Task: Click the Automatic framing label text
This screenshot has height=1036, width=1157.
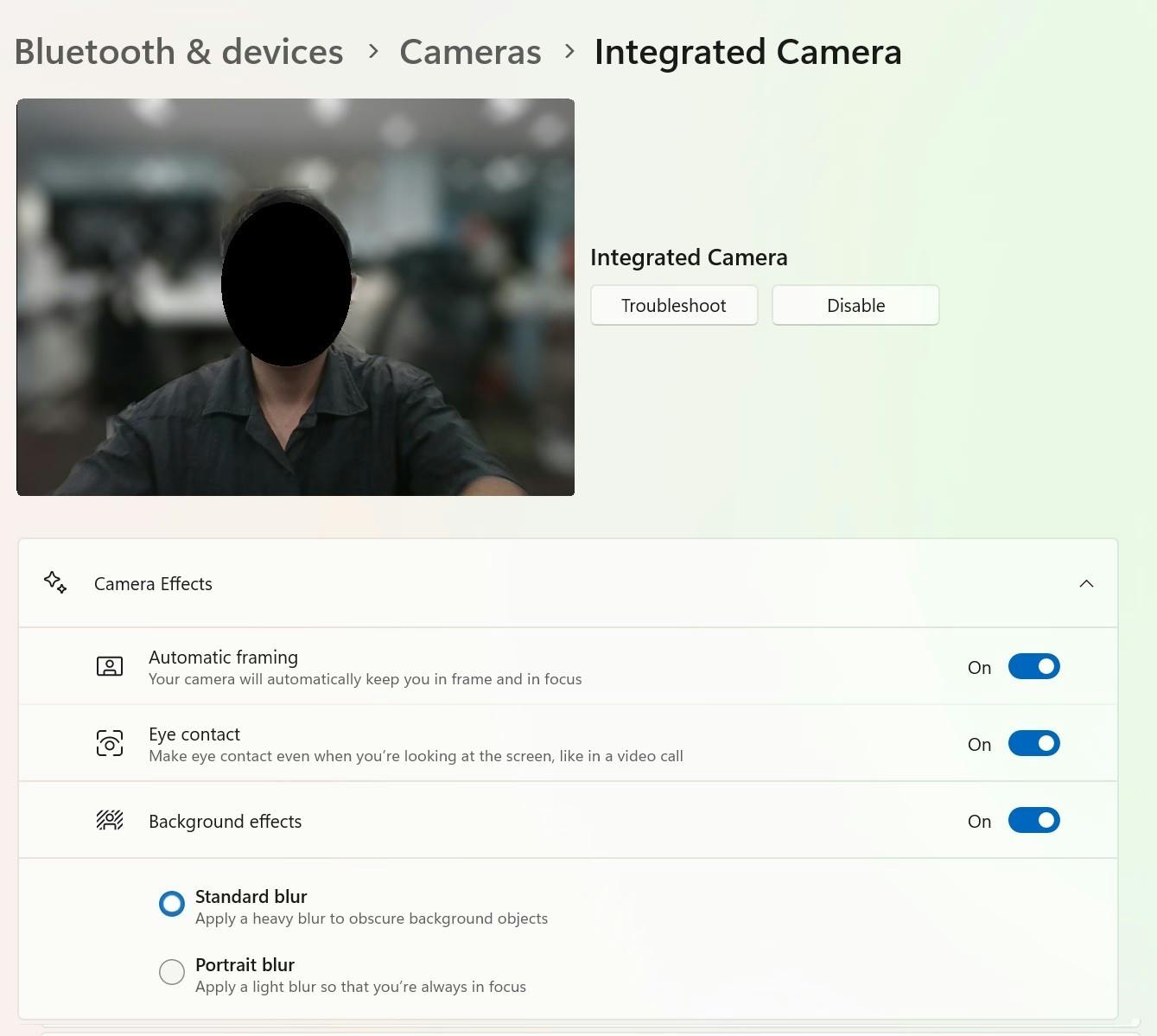Action: tap(223, 658)
